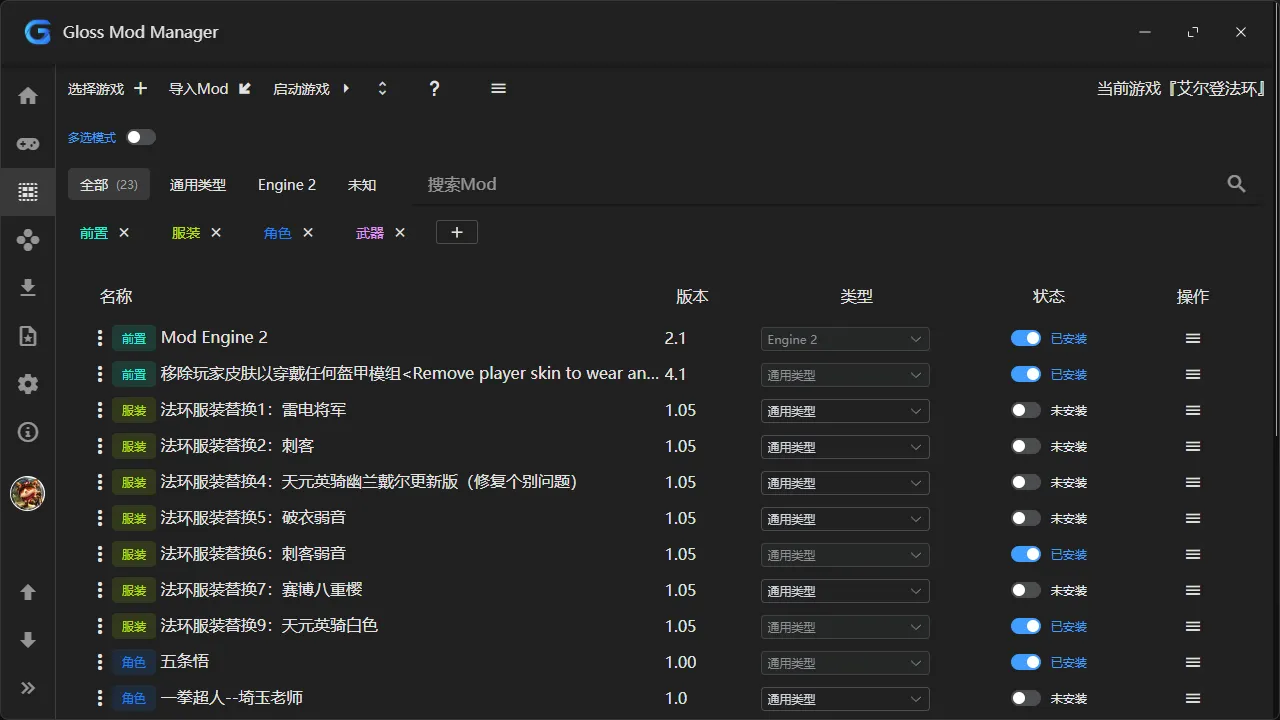Disable the installed toggle for 五条悟
The image size is (1280, 720).
pyautogui.click(x=1025, y=662)
